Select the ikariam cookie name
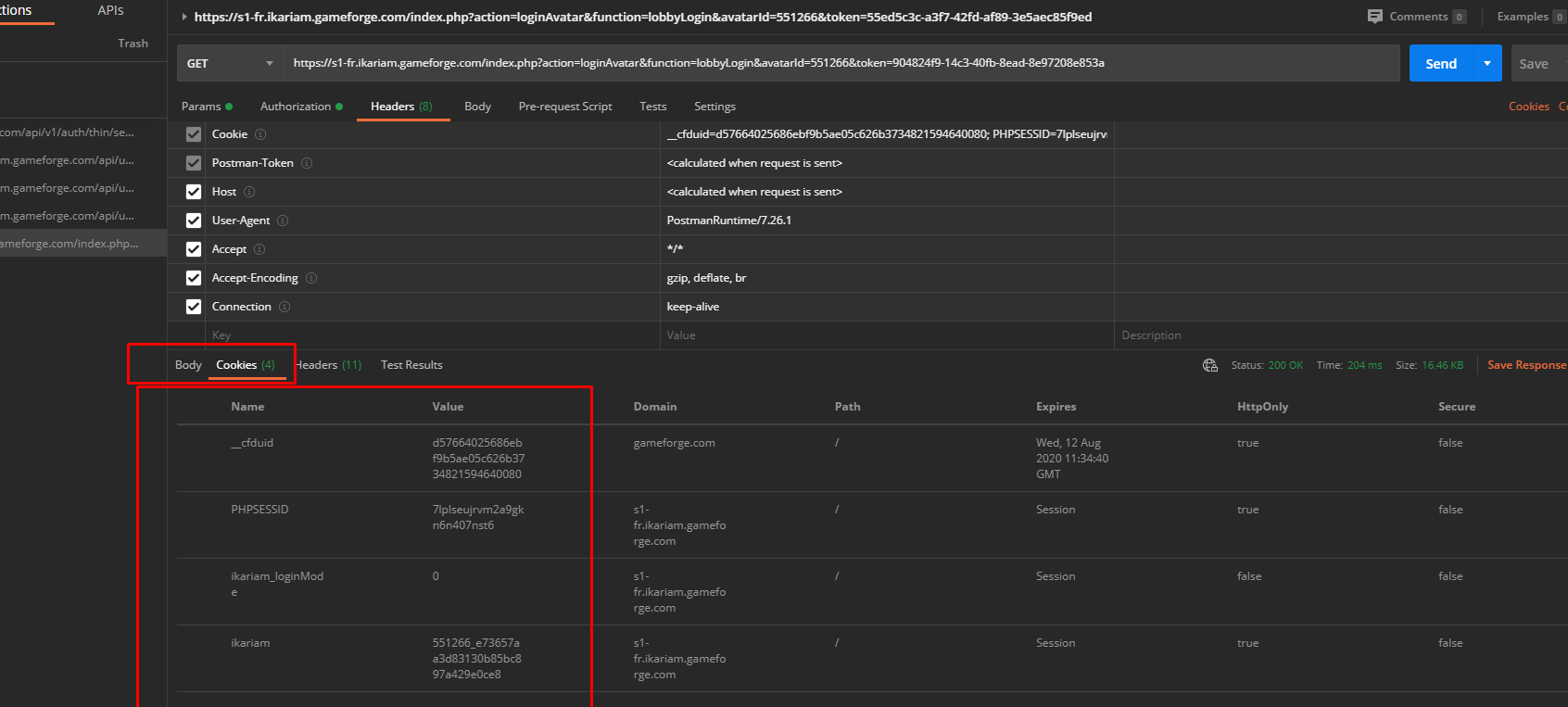This screenshot has width=1568, height=707. pos(250,643)
